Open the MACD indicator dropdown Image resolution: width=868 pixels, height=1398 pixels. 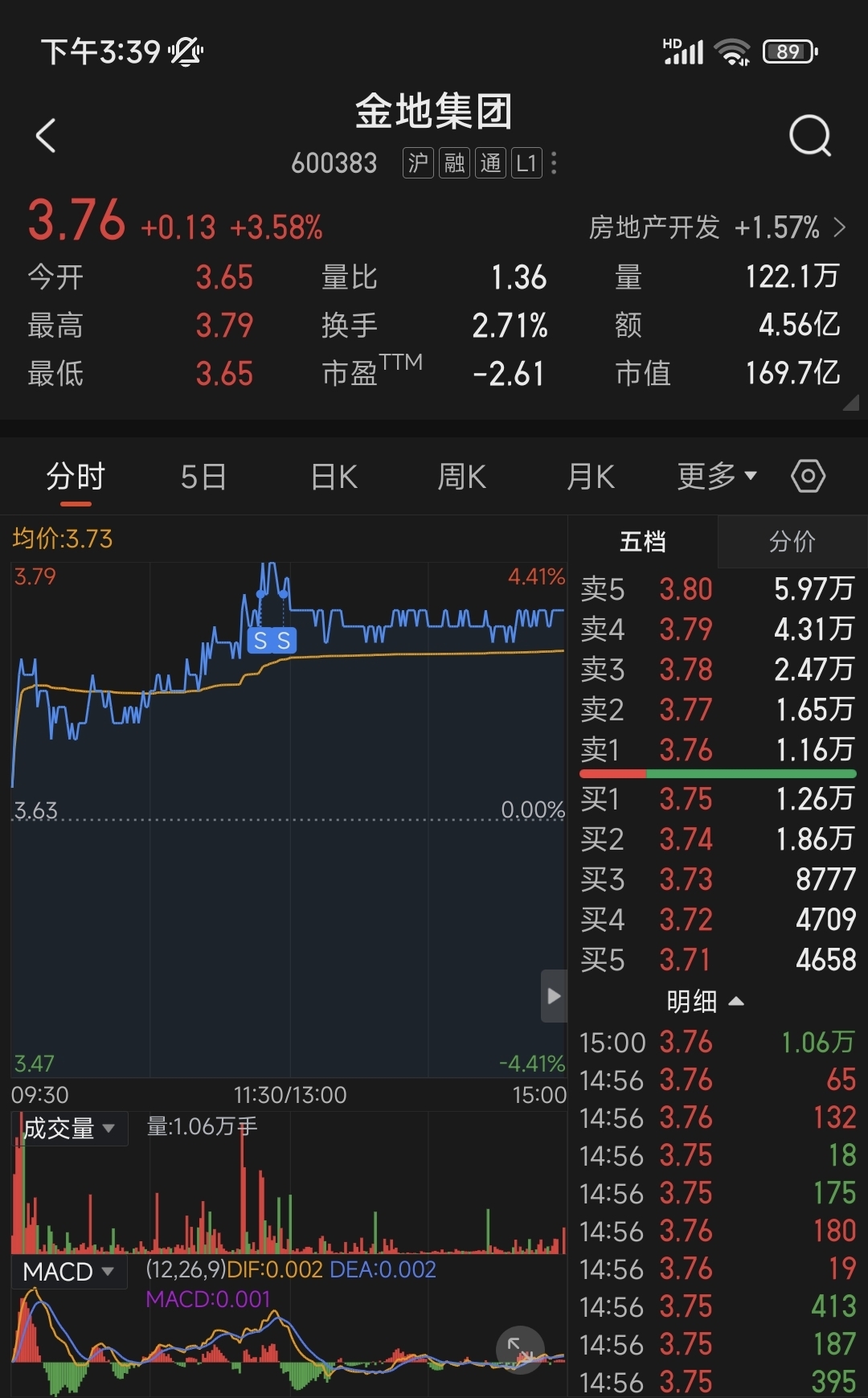pos(70,1272)
